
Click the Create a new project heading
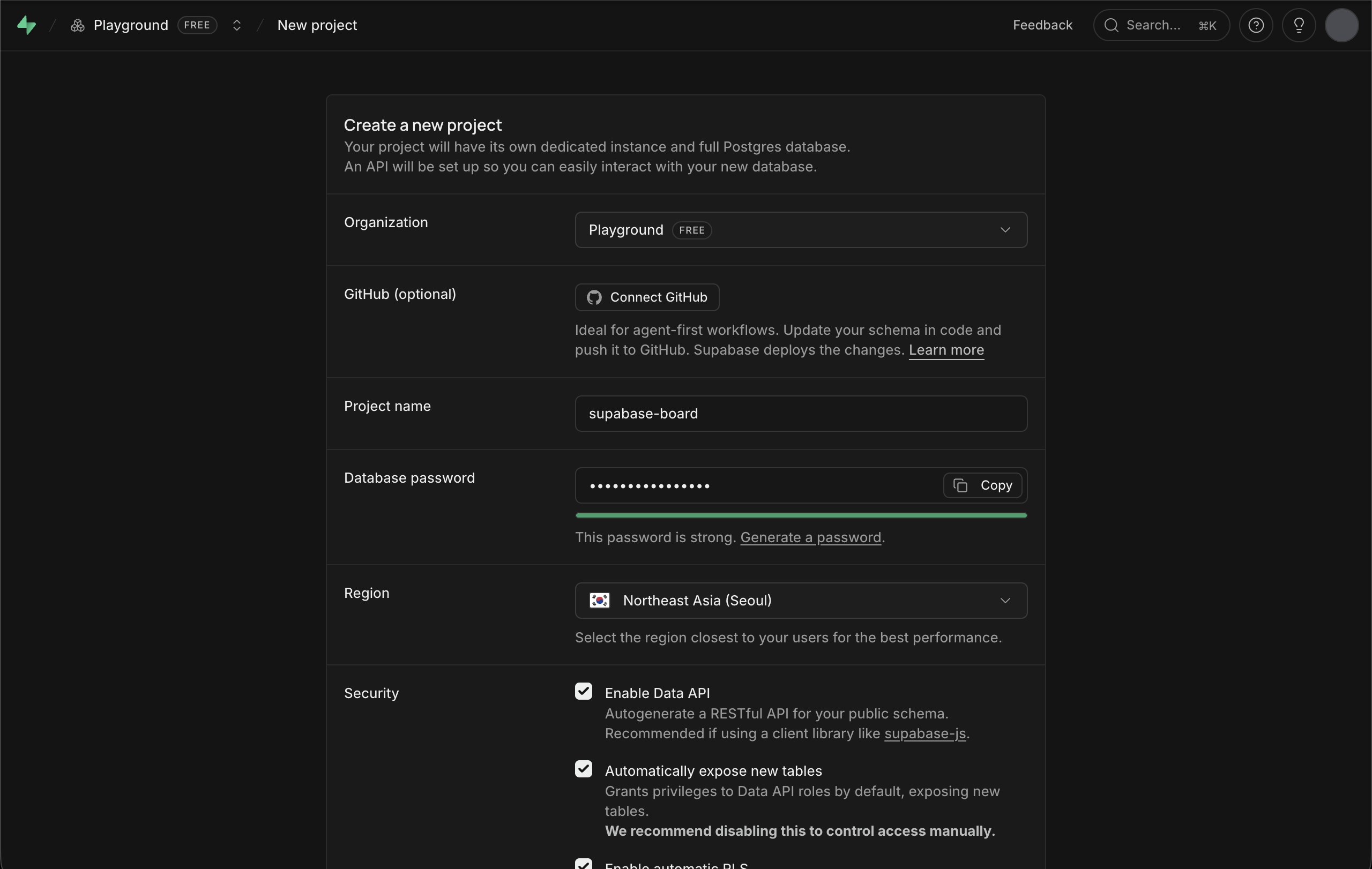(423, 125)
